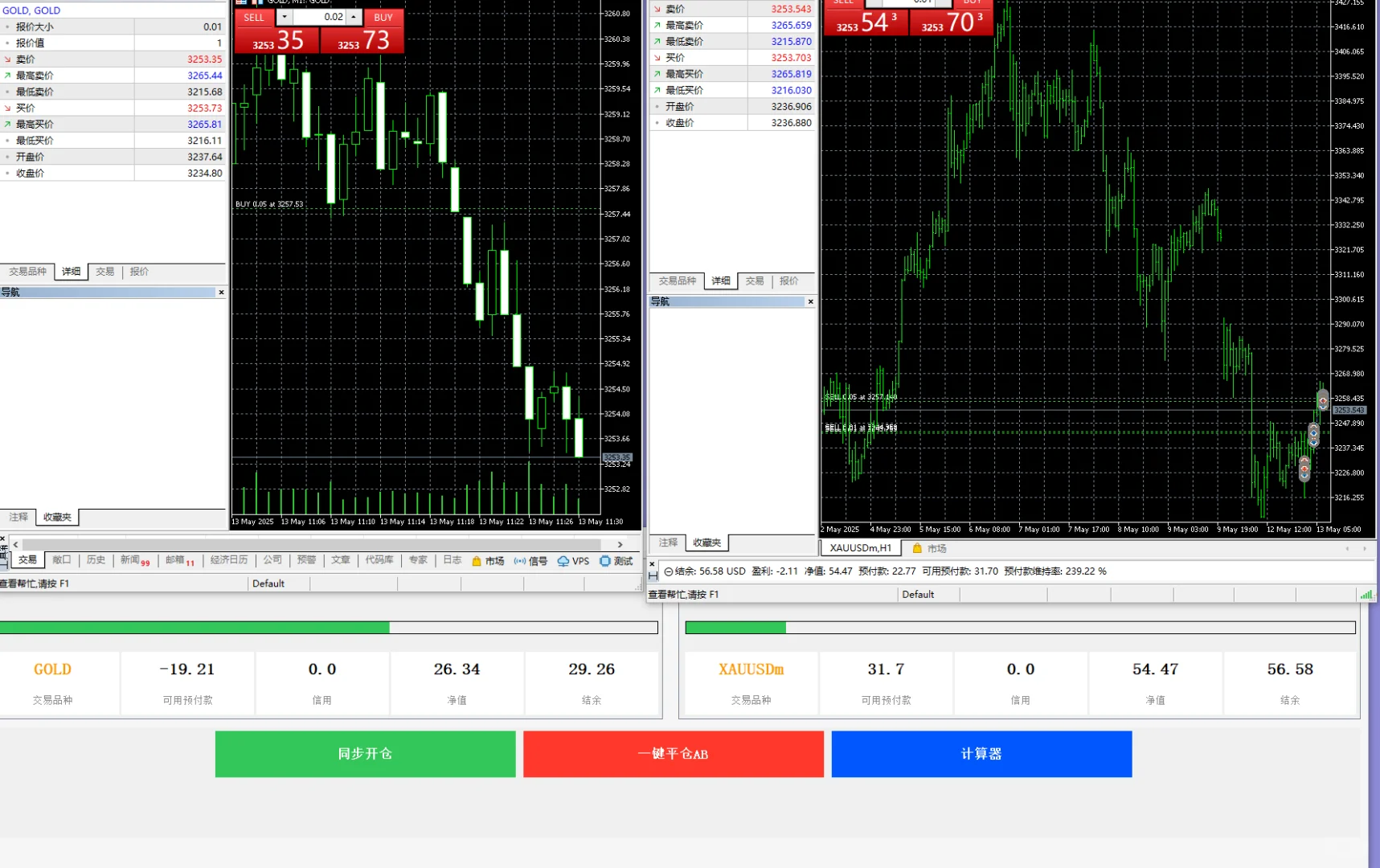Open the 日志 journal tab
Viewport: 1380px width, 868px height.
pyautogui.click(x=452, y=560)
